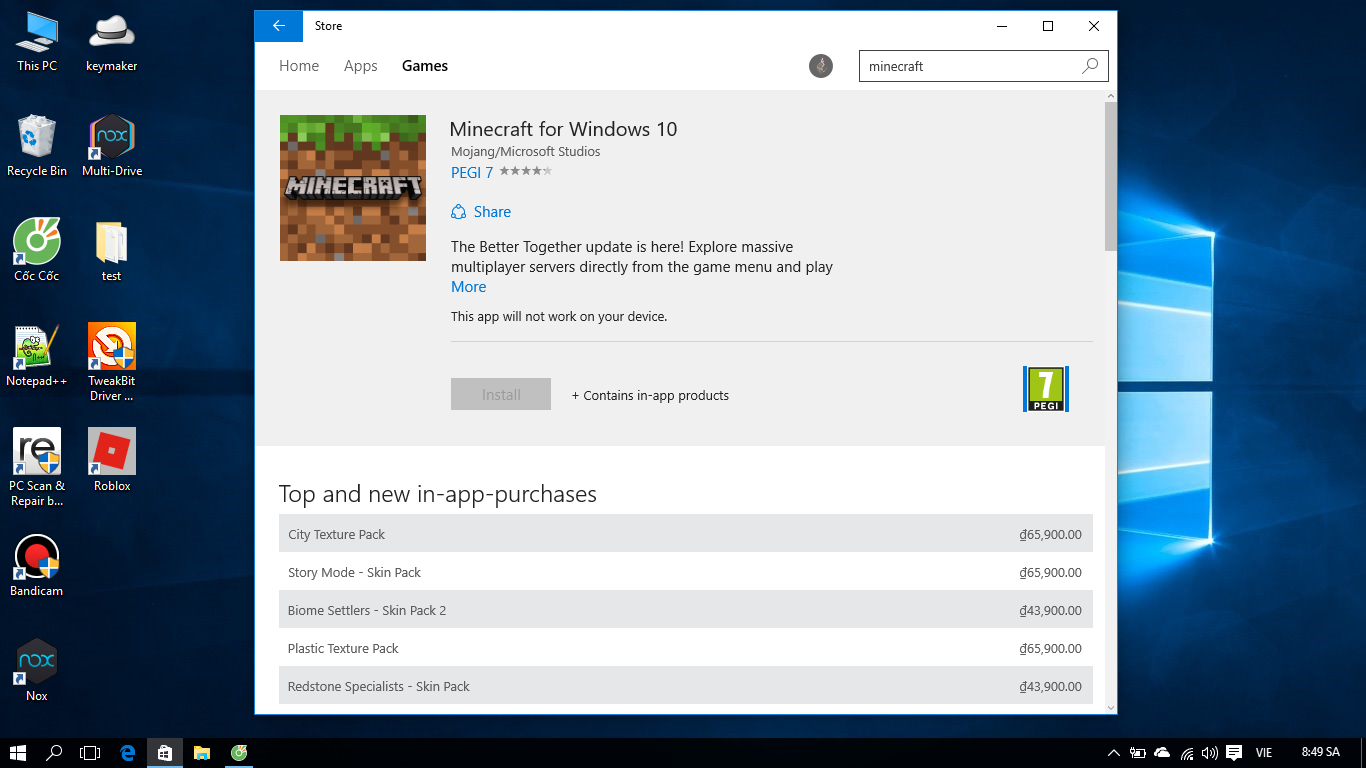Select the Games tab

[x=425, y=66]
